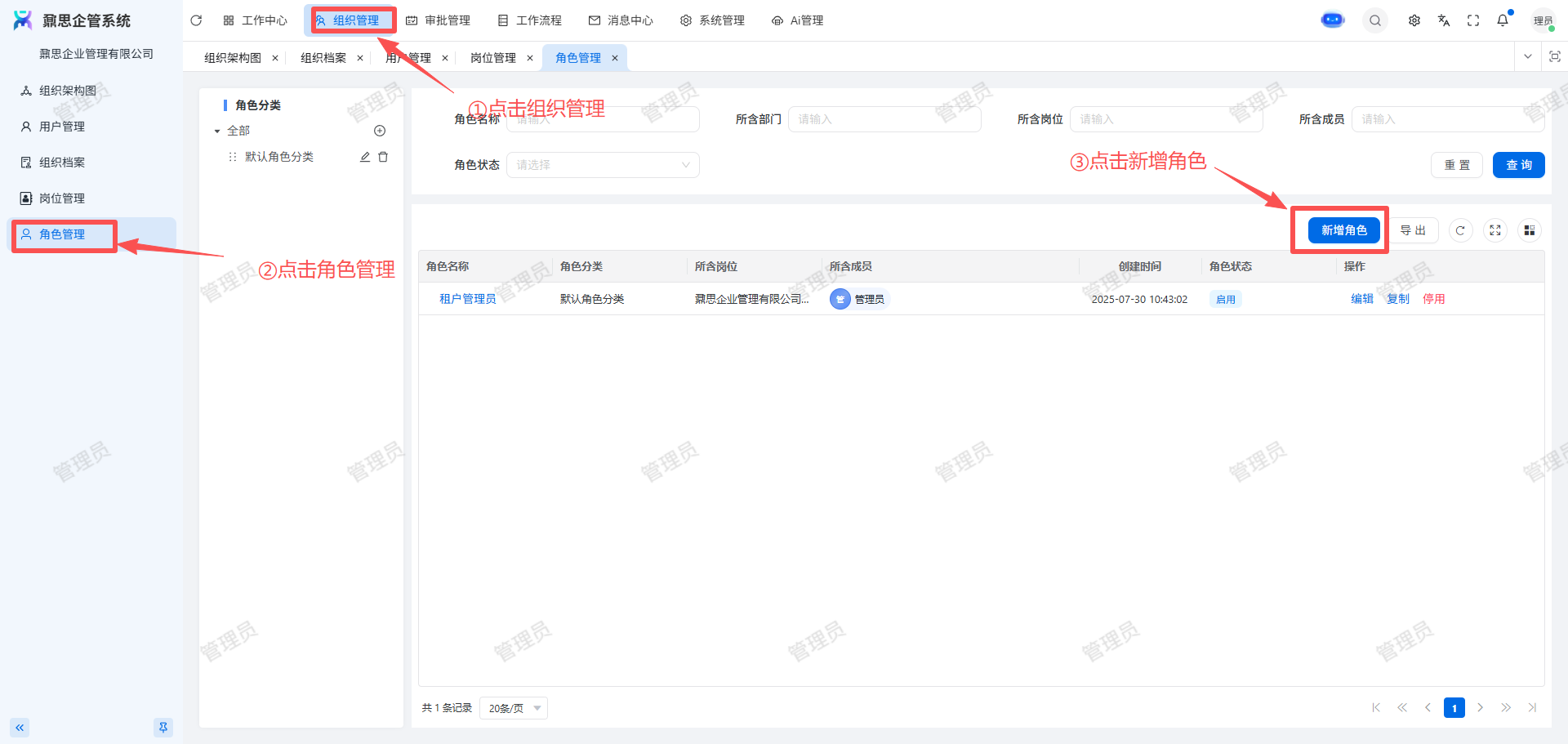Click the language translation icon
1568x744 pixels.
click(1444, 20)
